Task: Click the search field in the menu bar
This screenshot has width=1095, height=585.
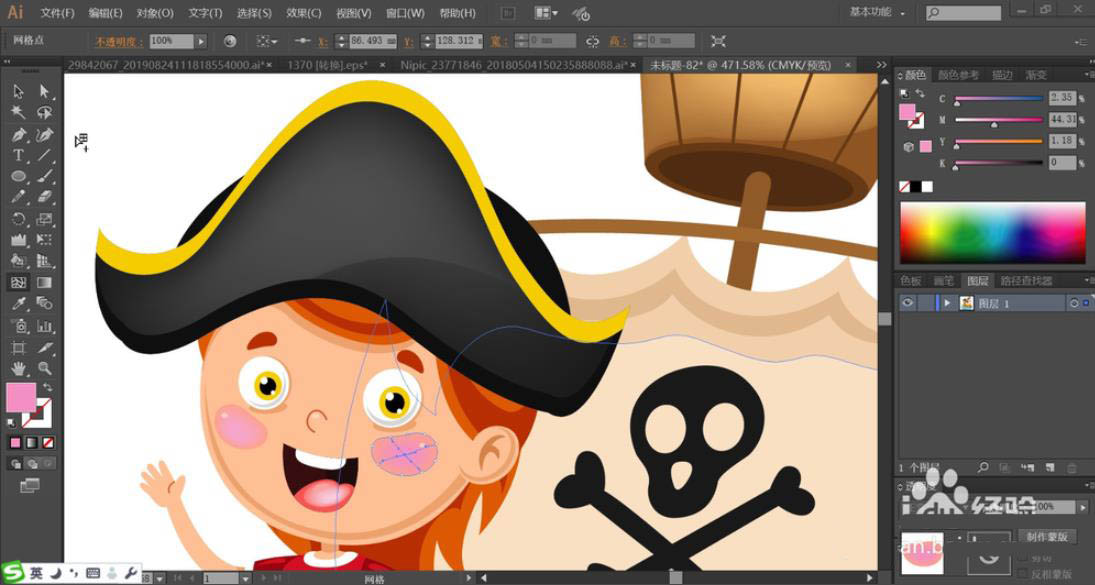Action: tap(964, 13)
